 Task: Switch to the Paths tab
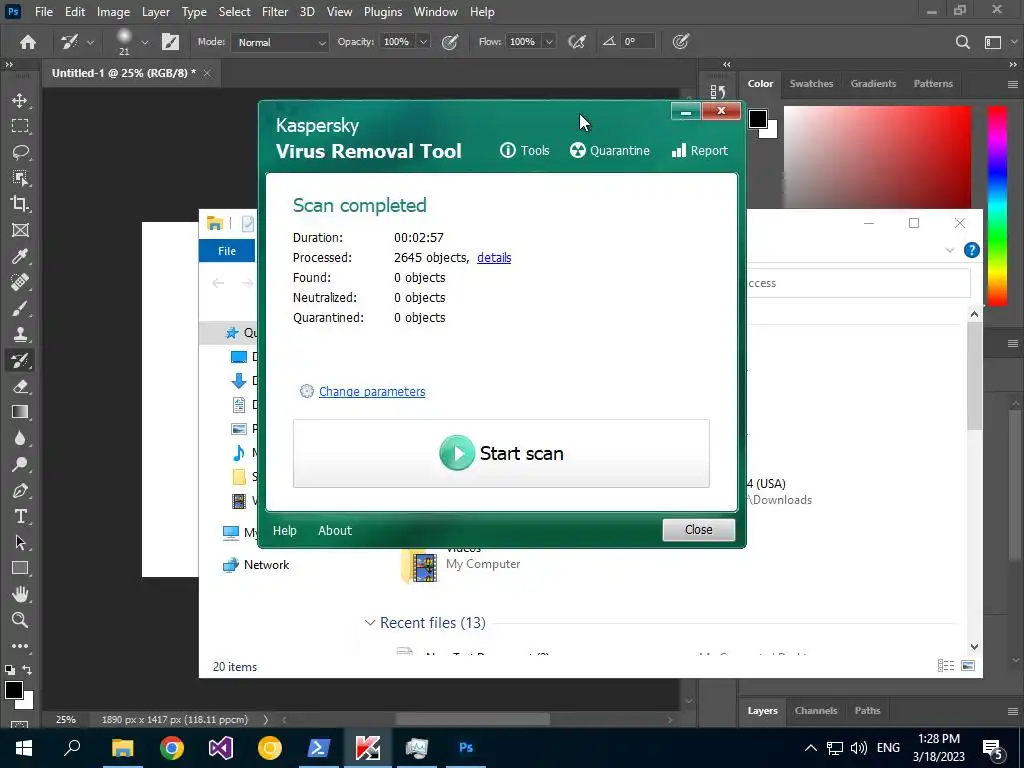tap(867, 711)
